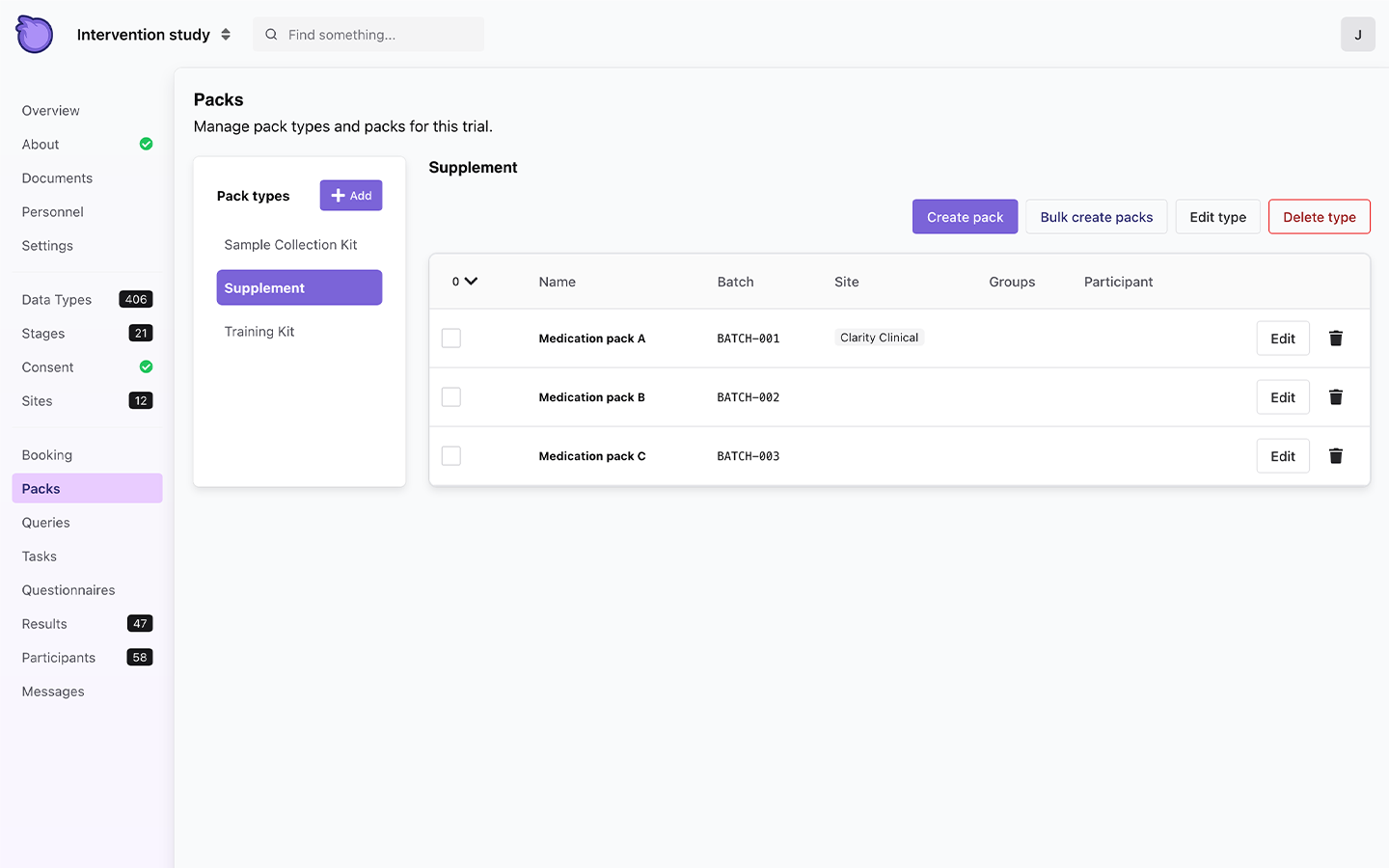This screenshot has width=1389, height=868.
Task: Click the purple app logo icon
Action: point(35,34)
